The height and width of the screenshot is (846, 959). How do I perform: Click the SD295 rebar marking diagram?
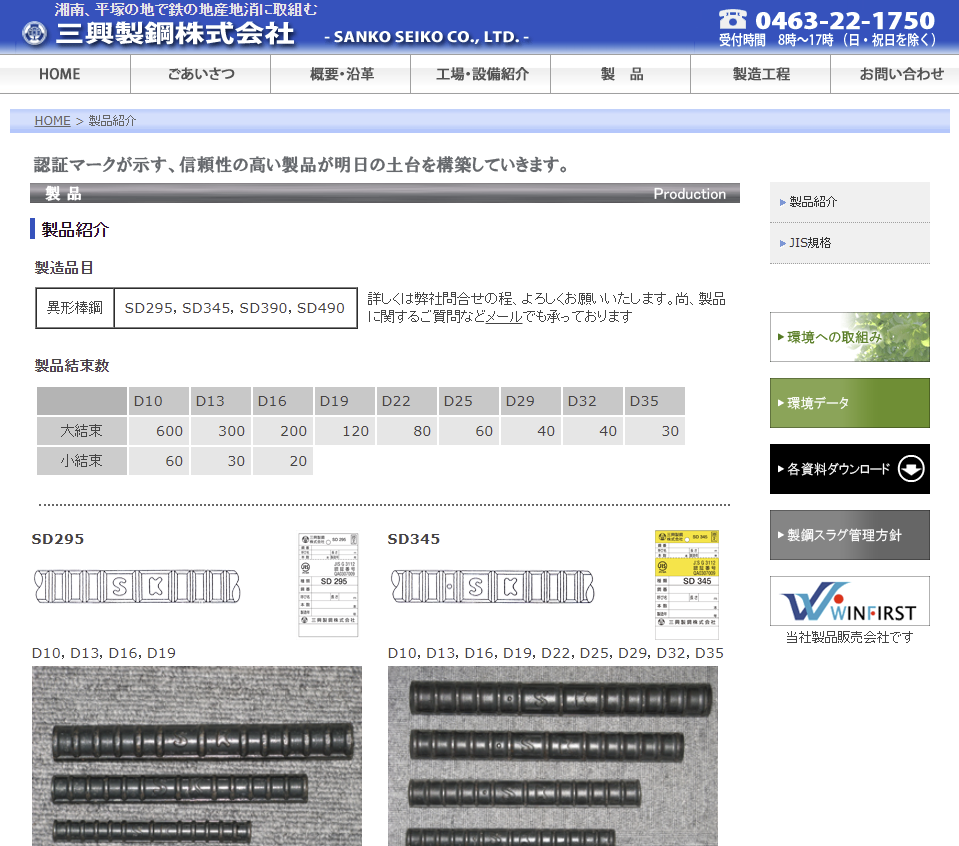point(137,587)
